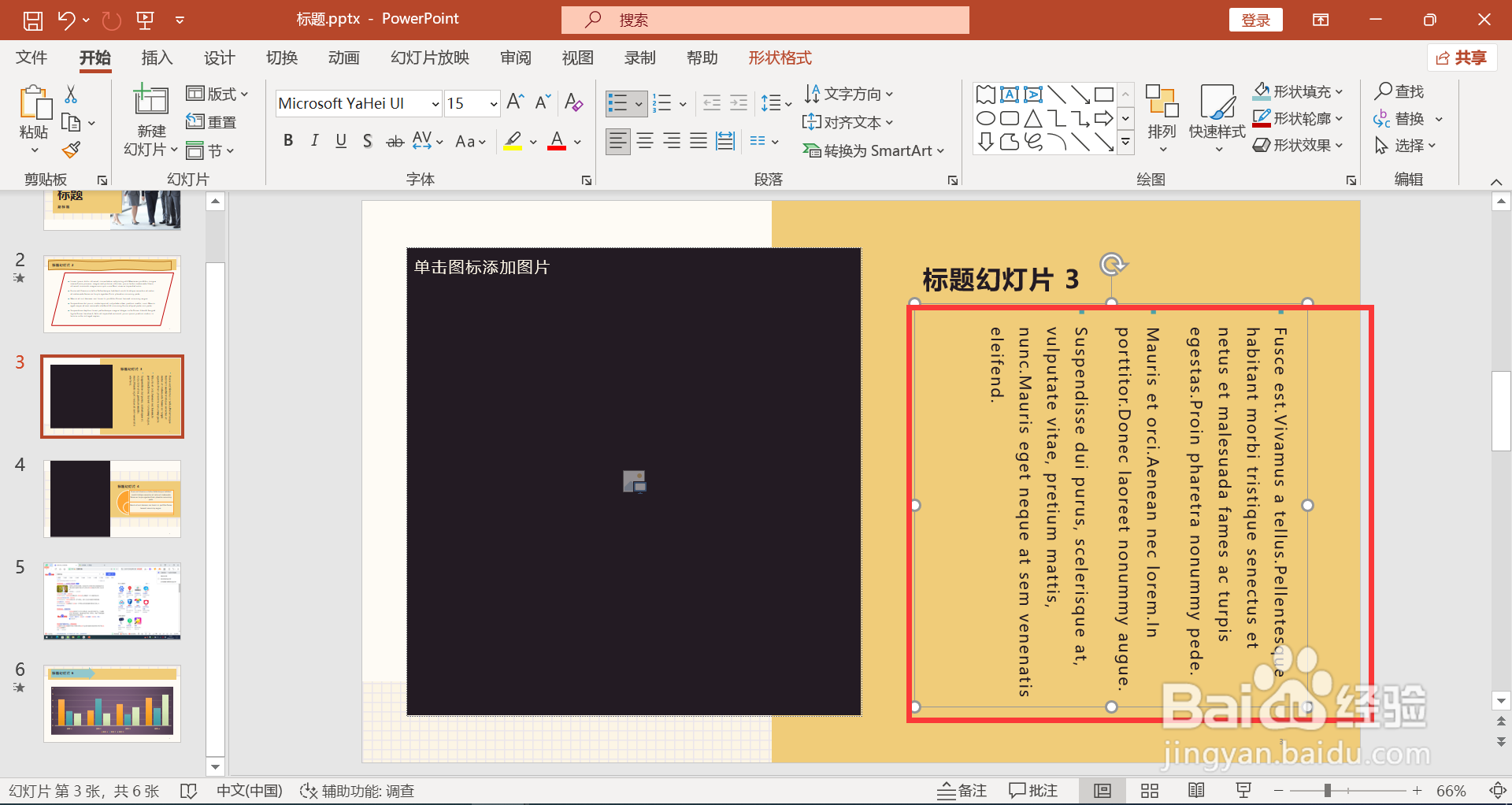This screenshot has height=805, width=1512.
Task: Click Convert to SmartArt button
Action: [x=873, y=150]
